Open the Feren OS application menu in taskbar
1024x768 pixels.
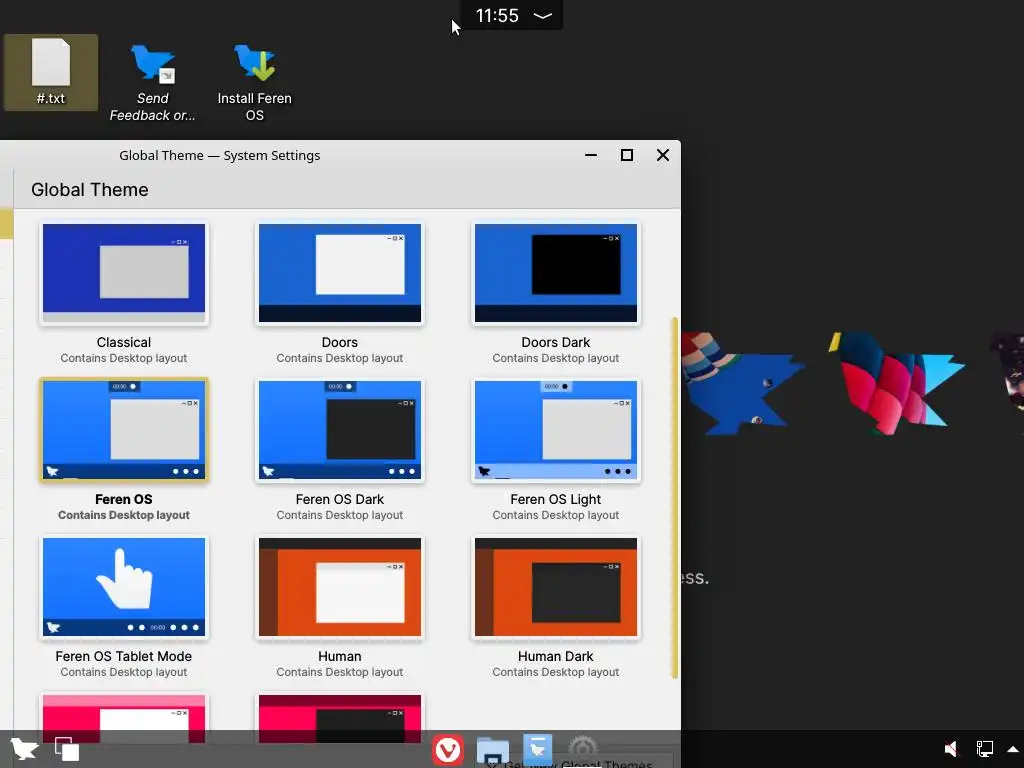[x=24, y=749]
